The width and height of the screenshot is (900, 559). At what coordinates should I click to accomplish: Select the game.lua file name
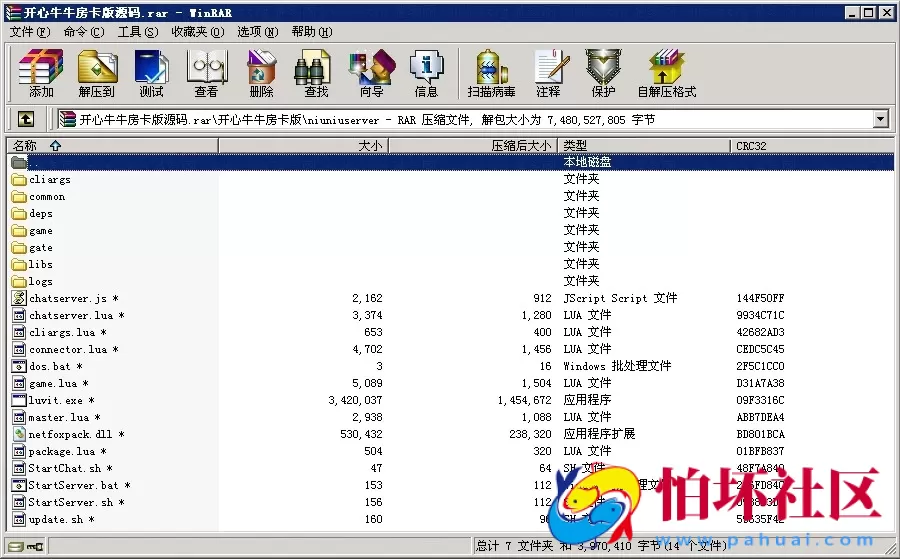59,383
